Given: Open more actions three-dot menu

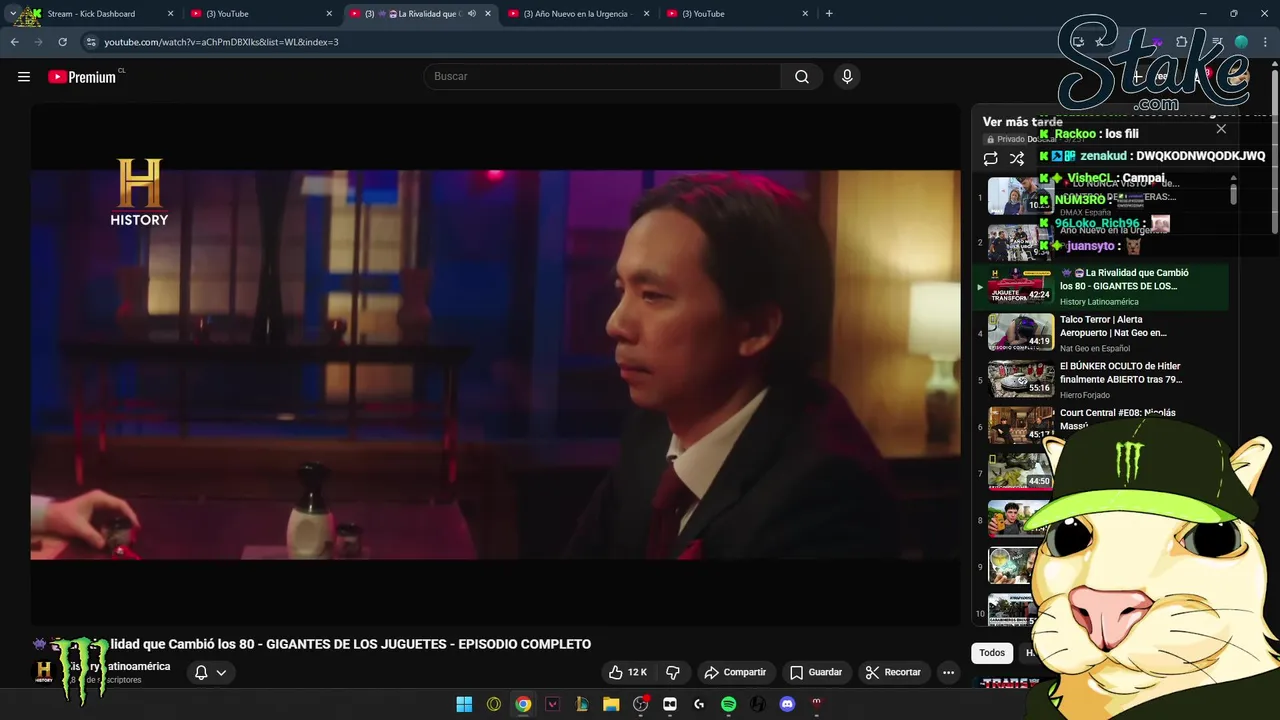Looking at the screenshot, I should click(x=948, y=672).
